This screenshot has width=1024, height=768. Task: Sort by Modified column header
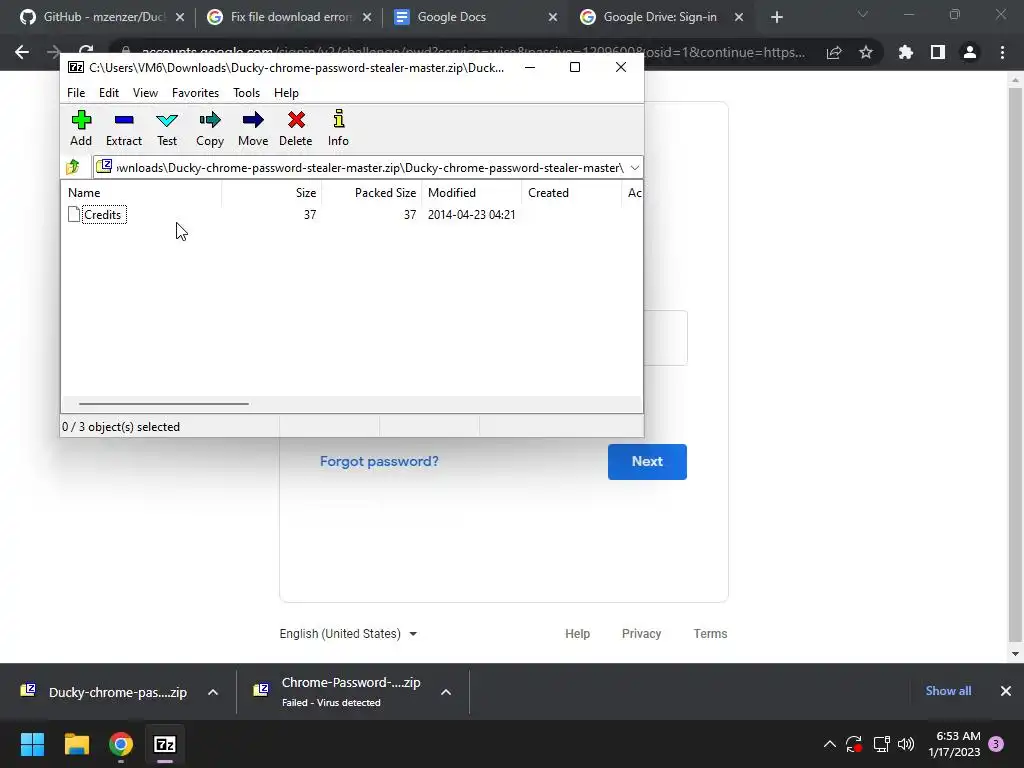pos(472,193)
